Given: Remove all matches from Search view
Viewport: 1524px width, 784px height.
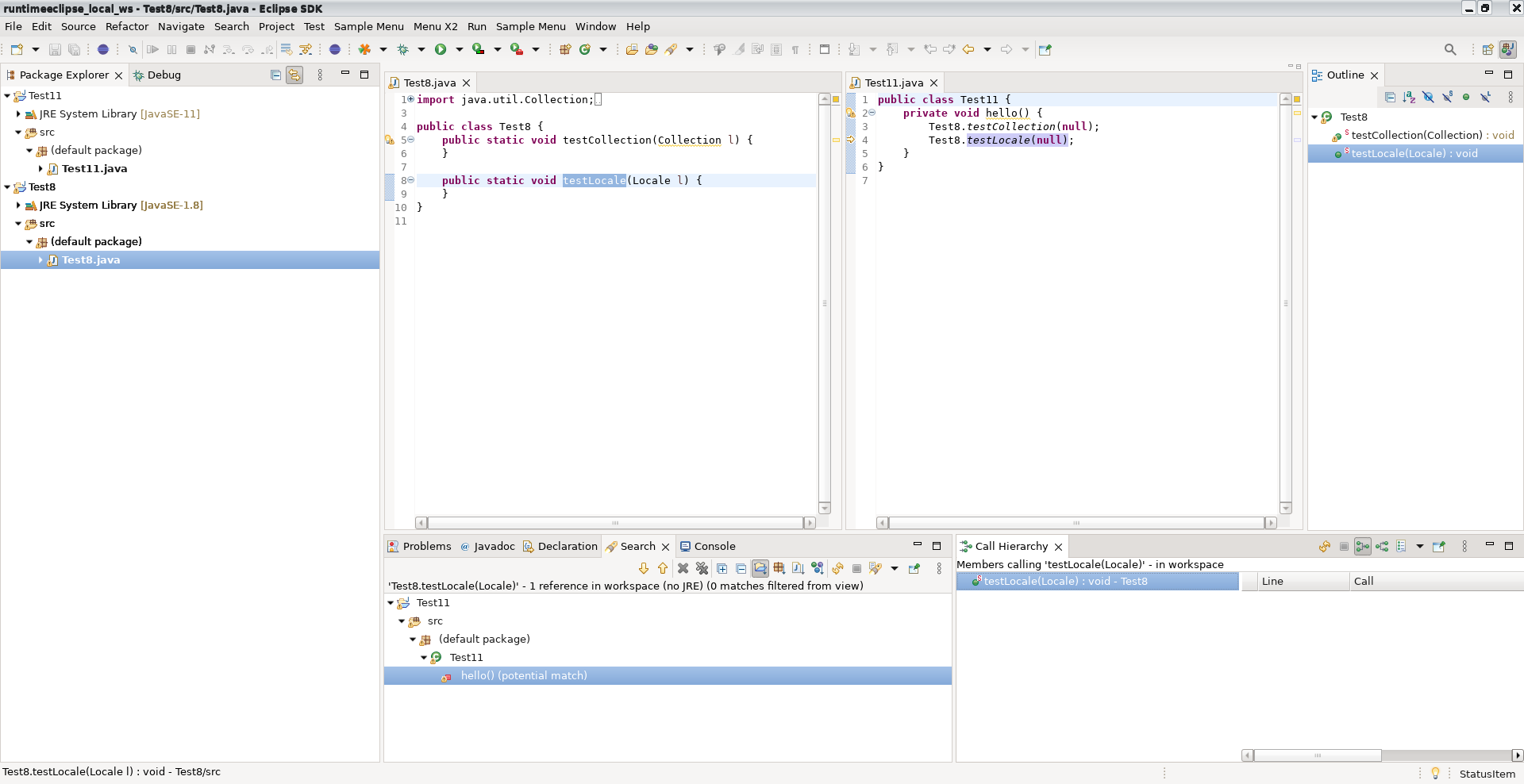Looking at the screenshot, I should [702, 568].
